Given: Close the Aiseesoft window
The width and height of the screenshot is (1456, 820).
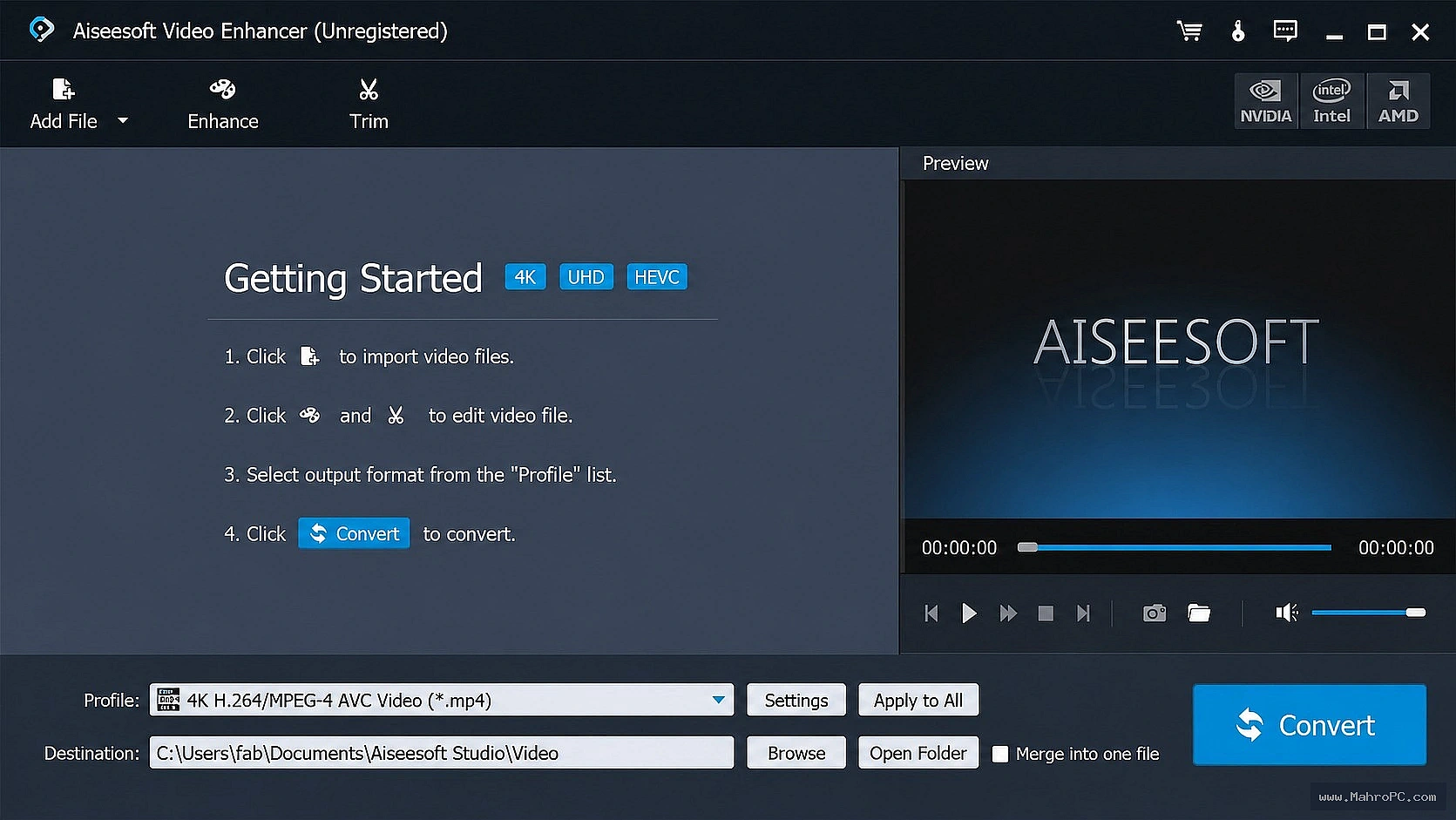Looking at the screenshot, I should coord(1420,32).
